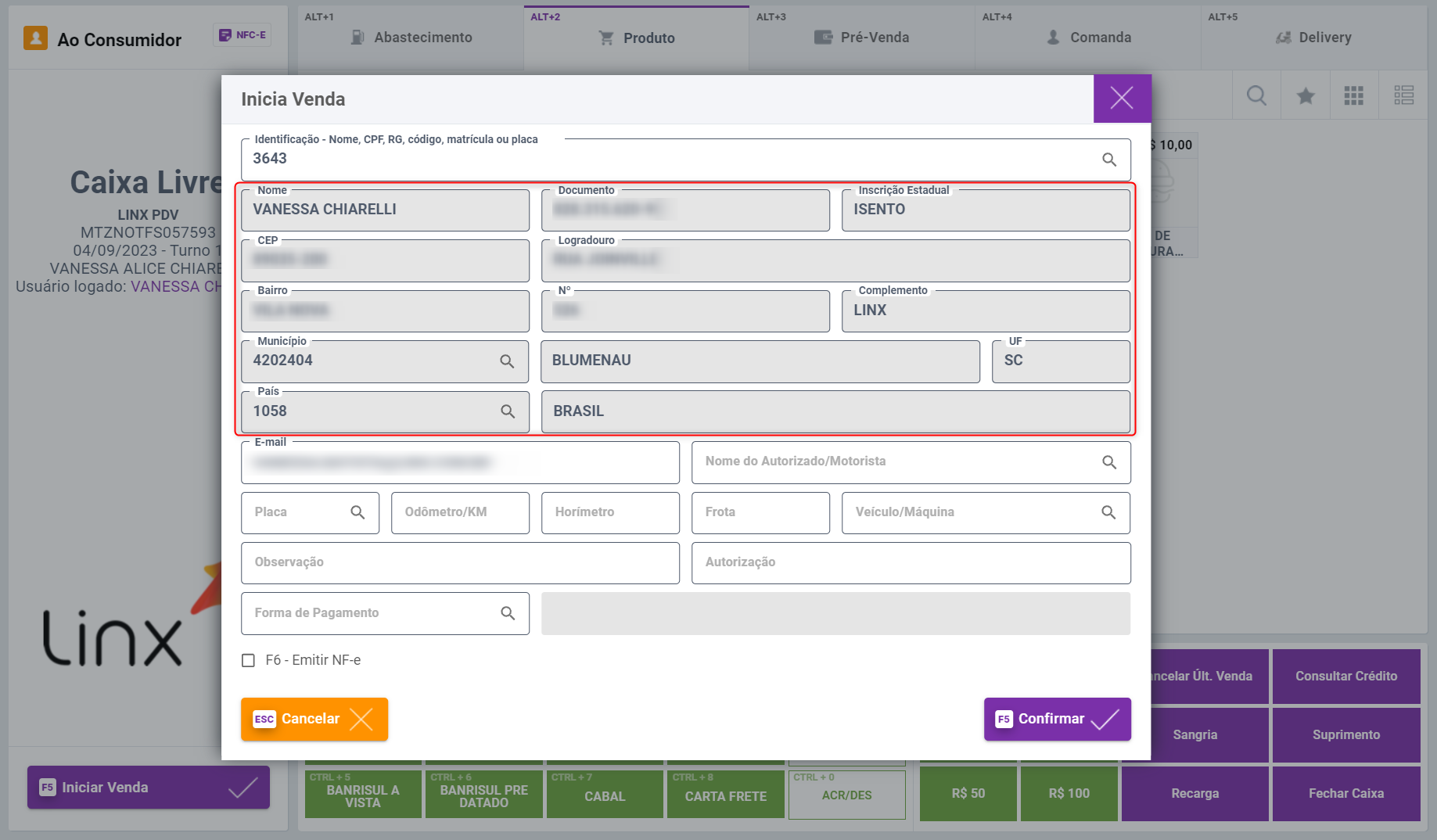Screen dimensions: 1437x840
Task: Click the favorites star icon
Action: tap(1306, 96)
